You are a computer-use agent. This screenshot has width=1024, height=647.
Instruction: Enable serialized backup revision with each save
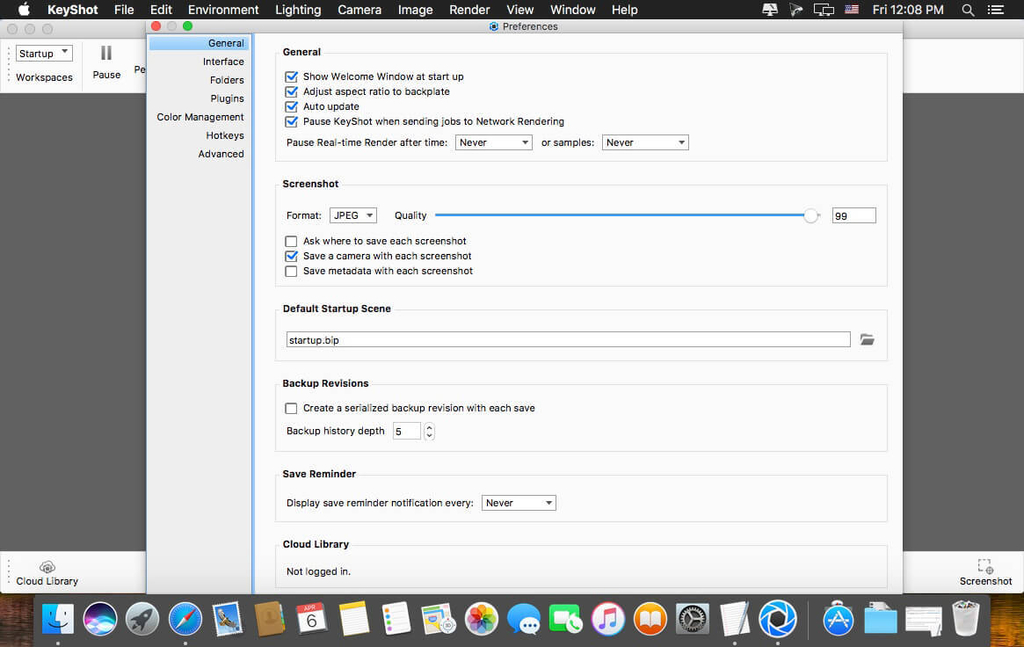click(x=291, y=408)
